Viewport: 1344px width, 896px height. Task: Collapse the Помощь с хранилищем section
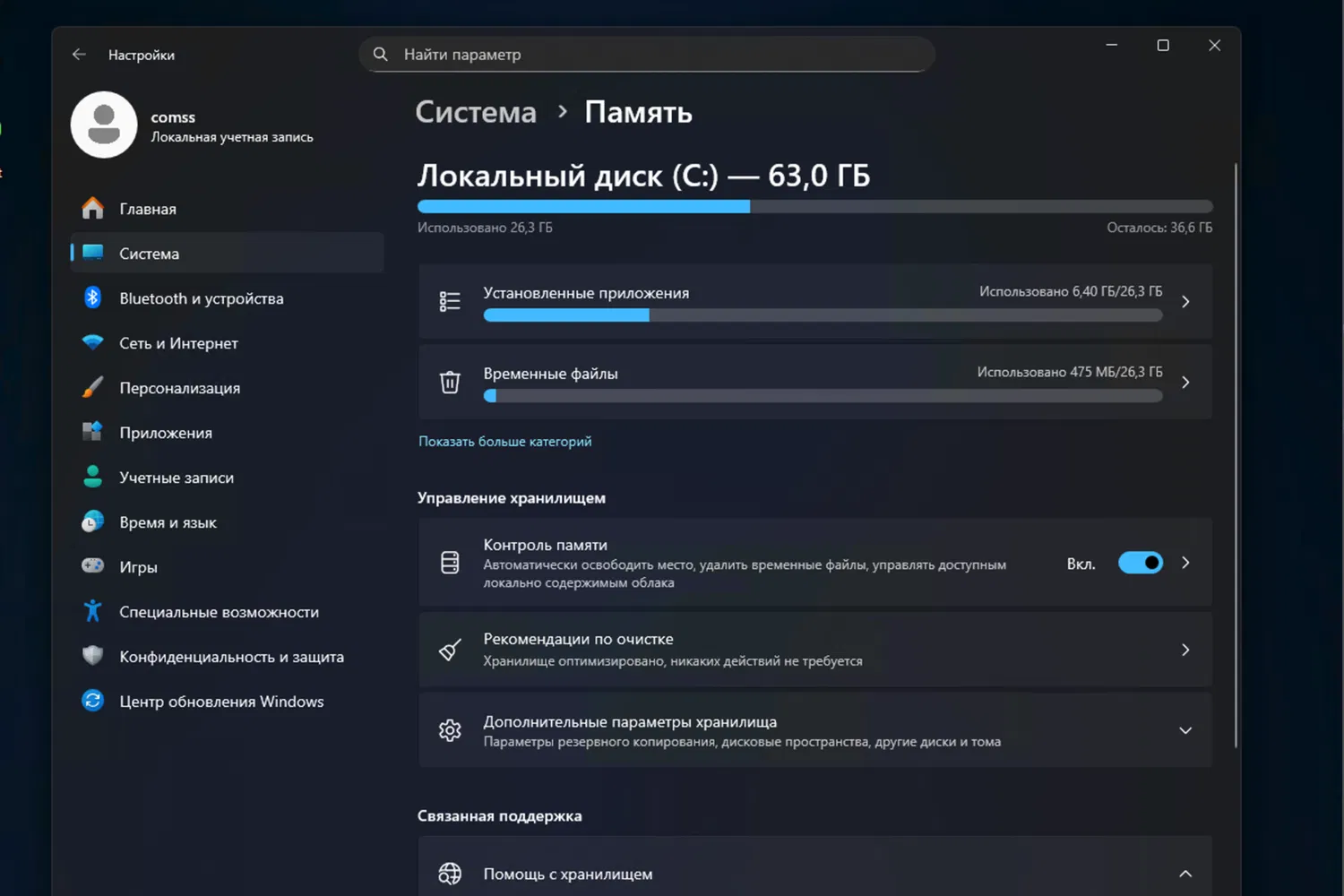(1185, 874)
